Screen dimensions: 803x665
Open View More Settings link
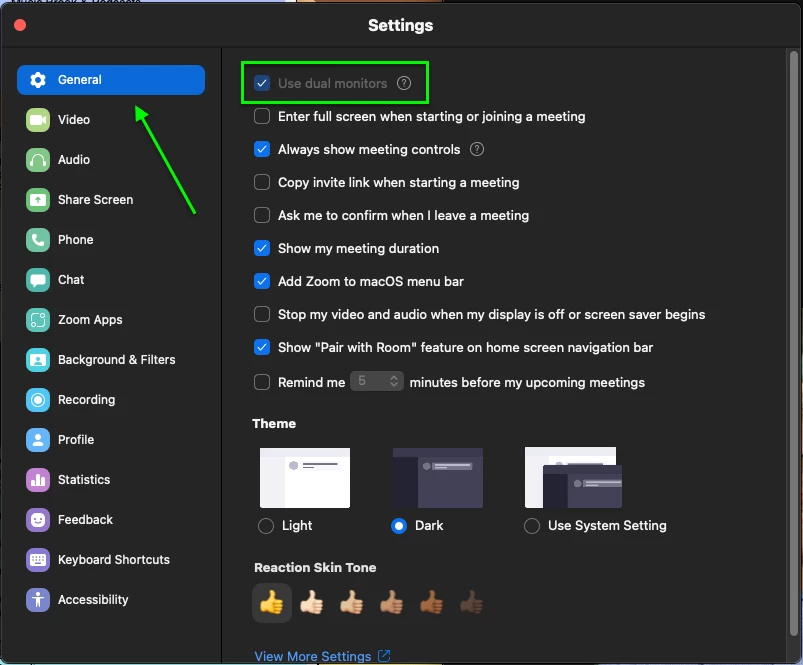(x=312, y=656)
